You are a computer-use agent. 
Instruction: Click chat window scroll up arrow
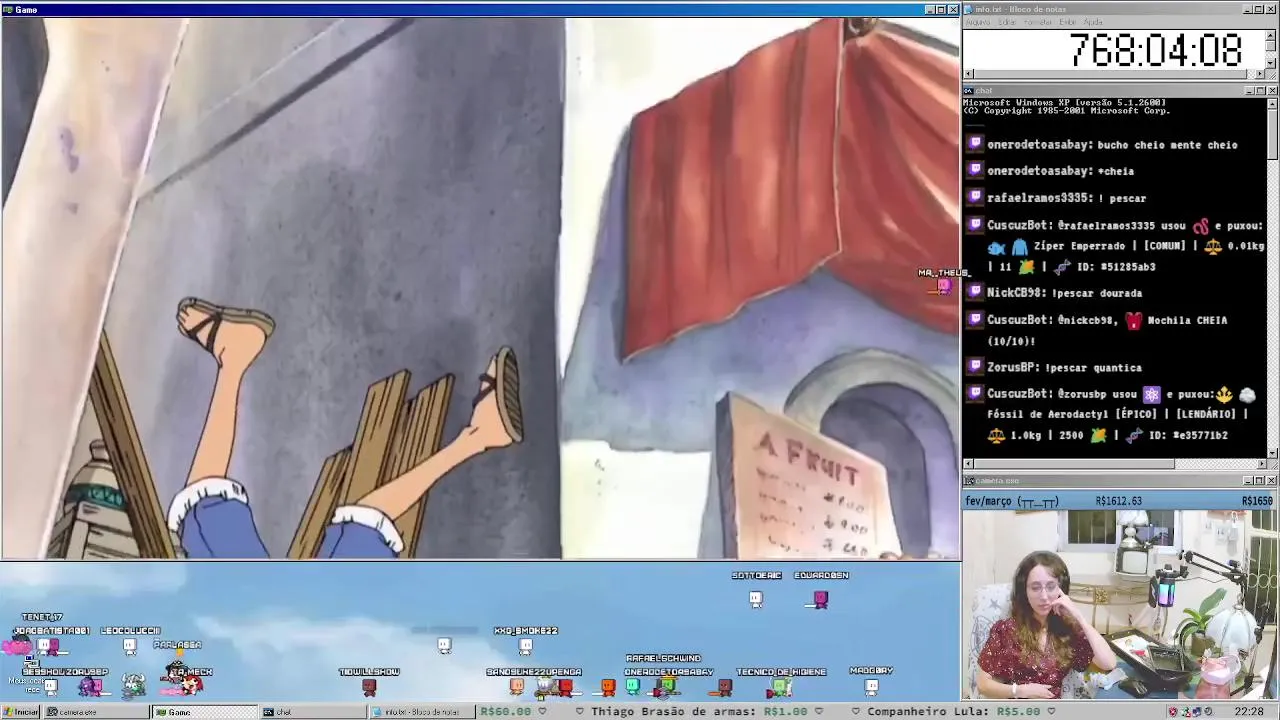click(x=1272, y=103)
